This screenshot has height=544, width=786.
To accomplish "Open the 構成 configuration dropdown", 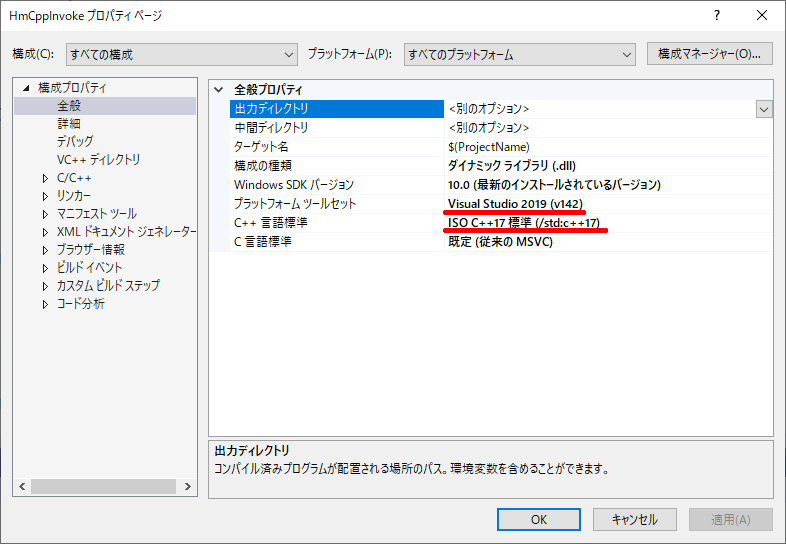I will point(181,54).
